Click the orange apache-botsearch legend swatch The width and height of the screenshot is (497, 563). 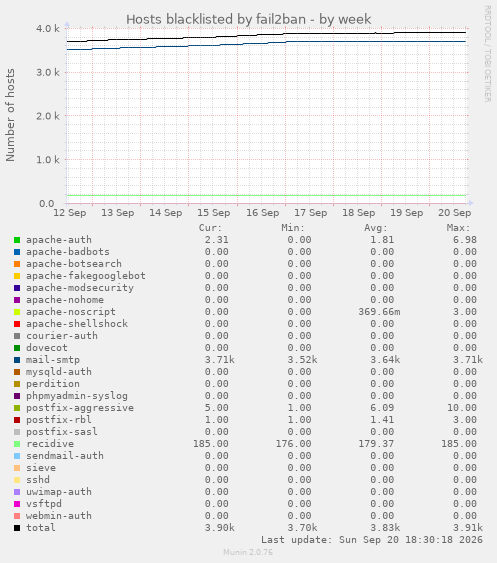(x=17, y=264)
